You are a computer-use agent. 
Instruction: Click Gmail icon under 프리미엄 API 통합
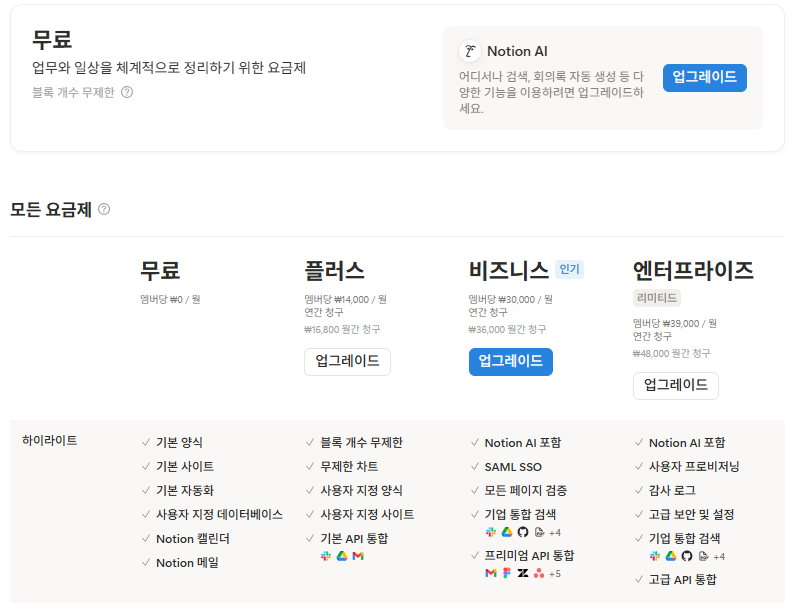[491, 573]
